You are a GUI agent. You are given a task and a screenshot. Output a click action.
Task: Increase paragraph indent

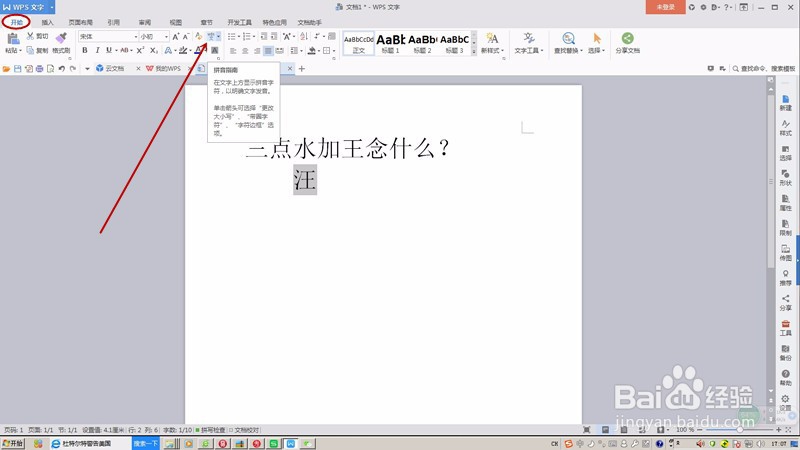click(x=274, y=36)
